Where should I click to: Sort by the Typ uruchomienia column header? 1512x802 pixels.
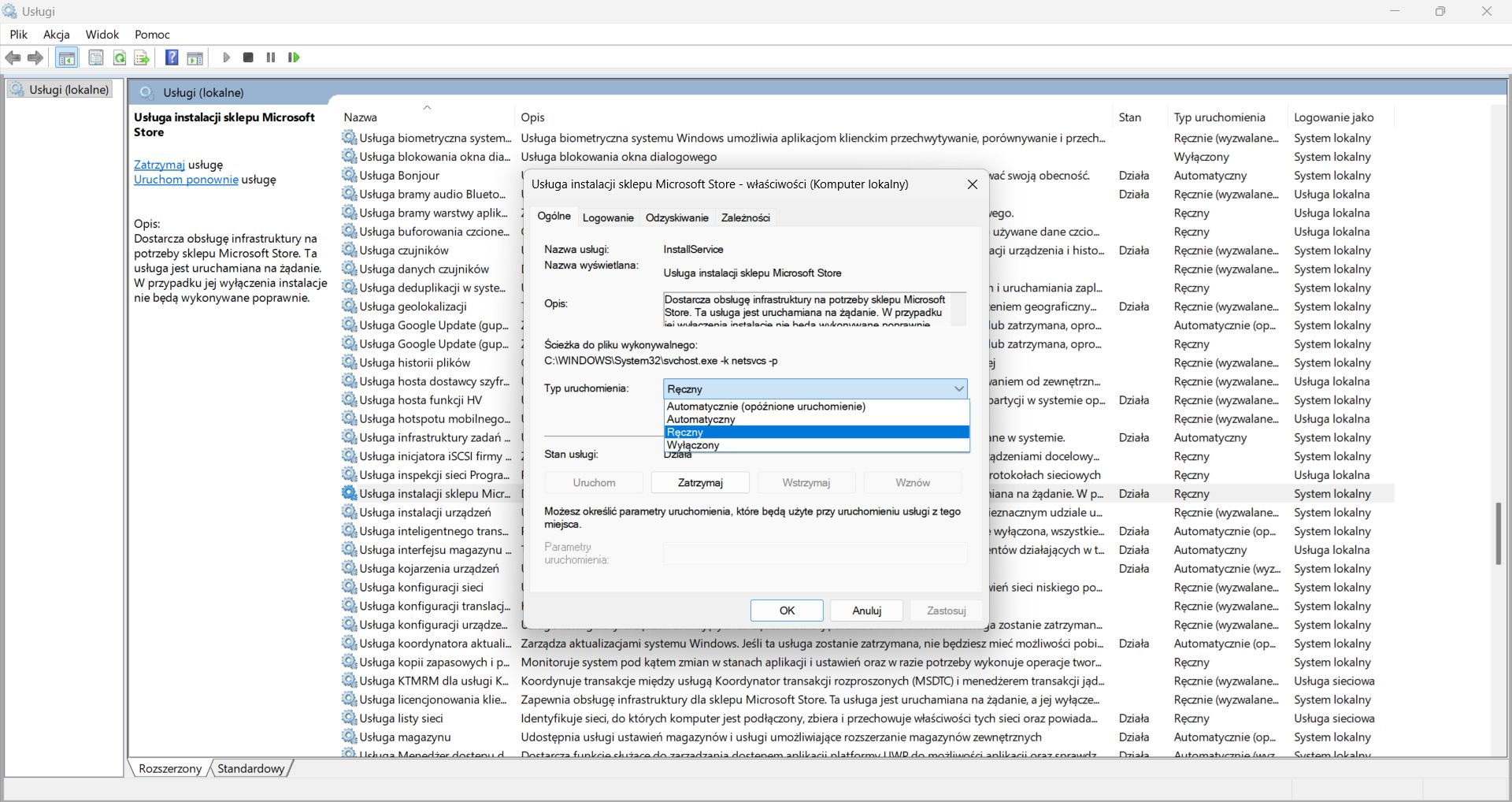[1228, 117]
